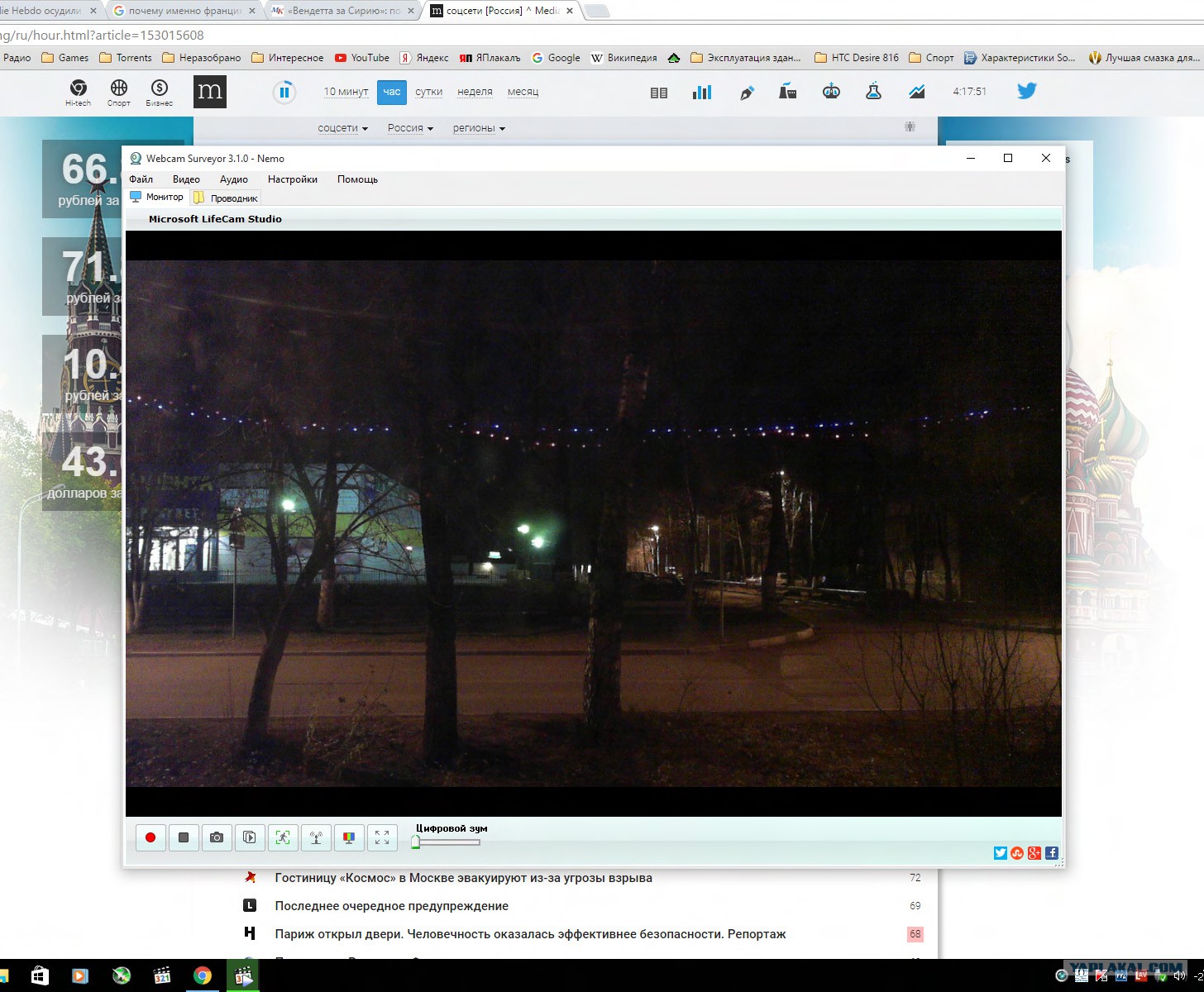
Task: Open the Hi-tech section icon
Action: pos(79,92)
